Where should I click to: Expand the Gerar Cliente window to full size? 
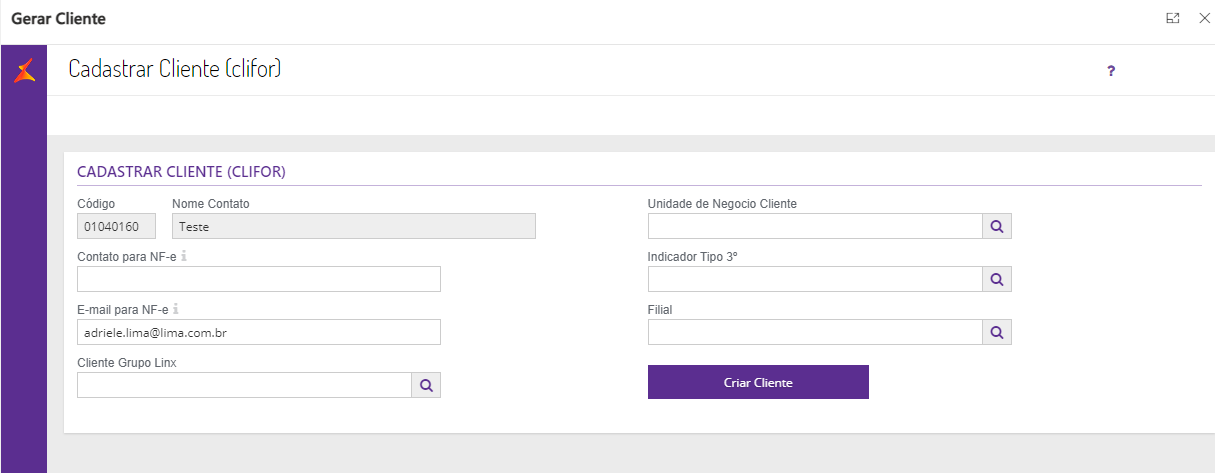[1173, 18]
